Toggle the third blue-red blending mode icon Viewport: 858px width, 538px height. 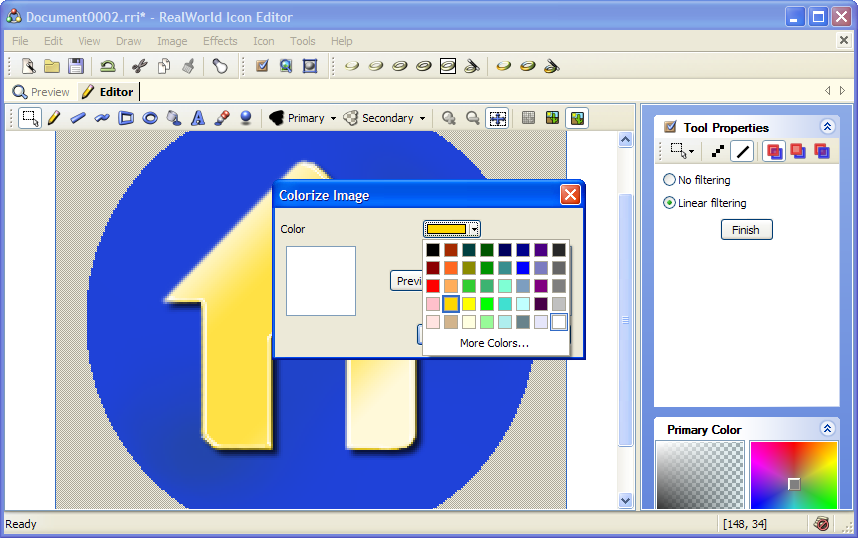point(822,151)
